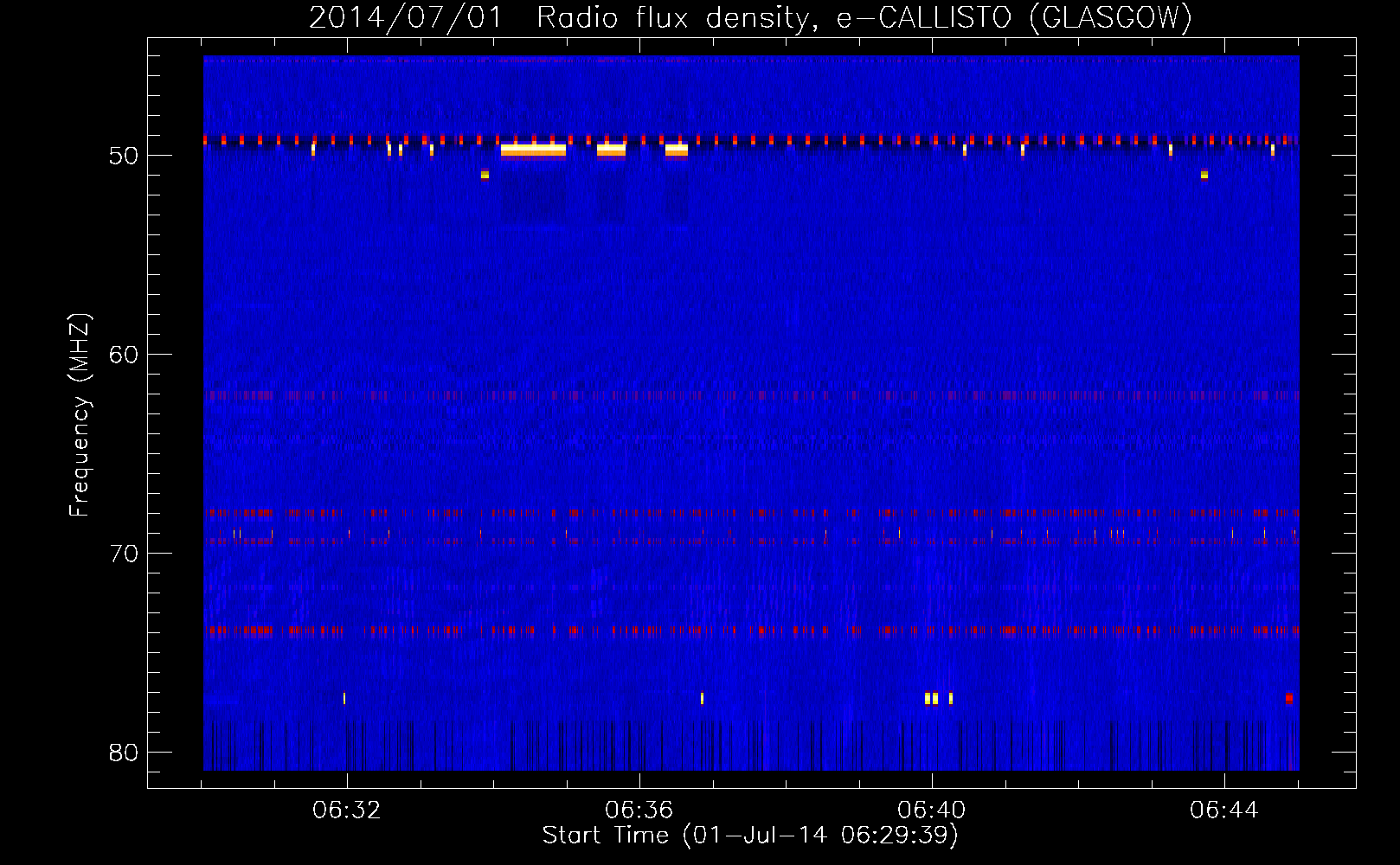Click the 60 frequency tick label
This screenshot has height=865, width=1400.
click(x=124, y=355)
